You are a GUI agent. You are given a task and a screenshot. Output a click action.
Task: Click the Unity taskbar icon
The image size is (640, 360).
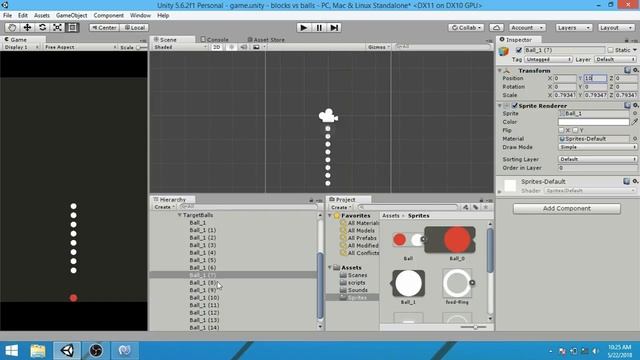[x=67, y=351]
